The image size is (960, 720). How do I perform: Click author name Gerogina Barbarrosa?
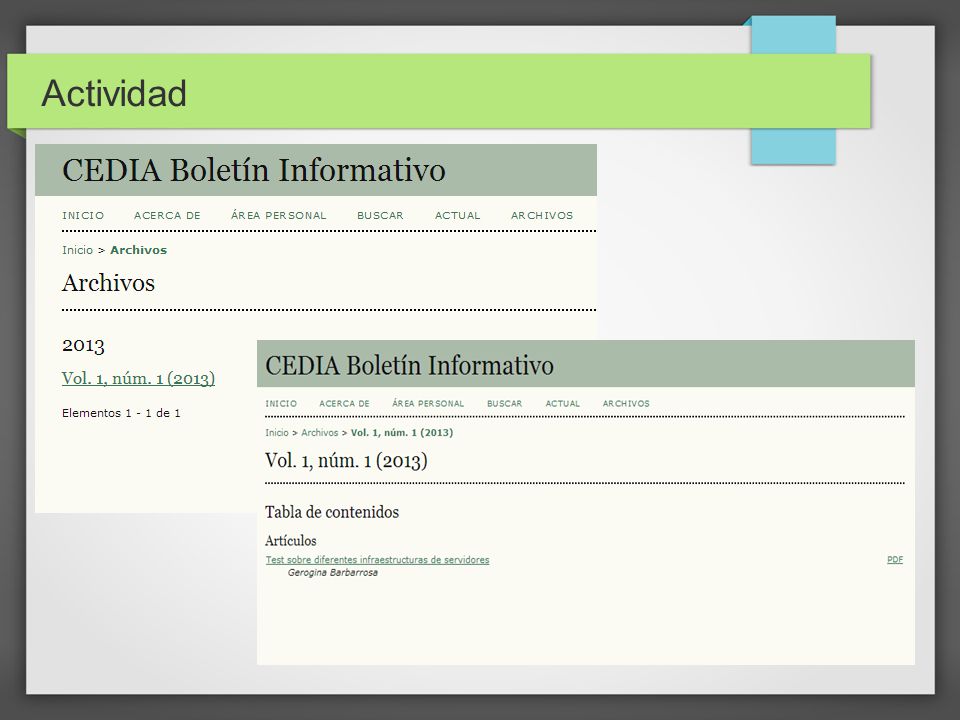[332, 572]
